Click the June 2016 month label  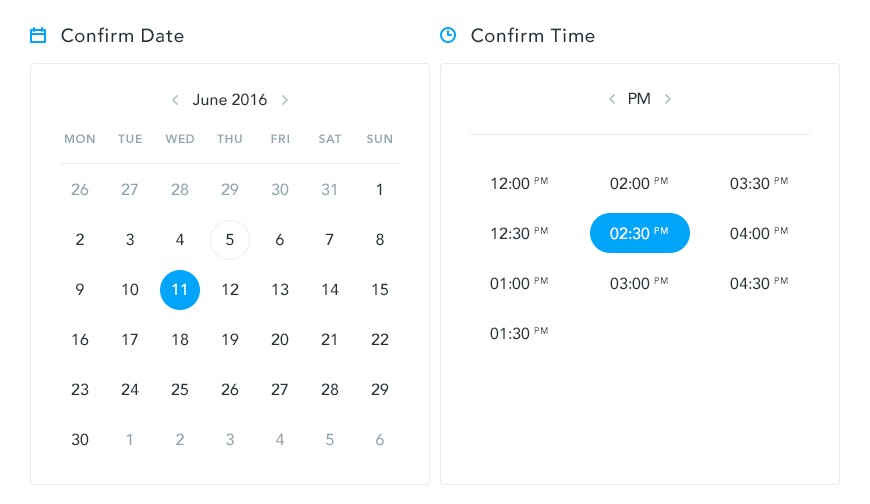tap(230, 100)
